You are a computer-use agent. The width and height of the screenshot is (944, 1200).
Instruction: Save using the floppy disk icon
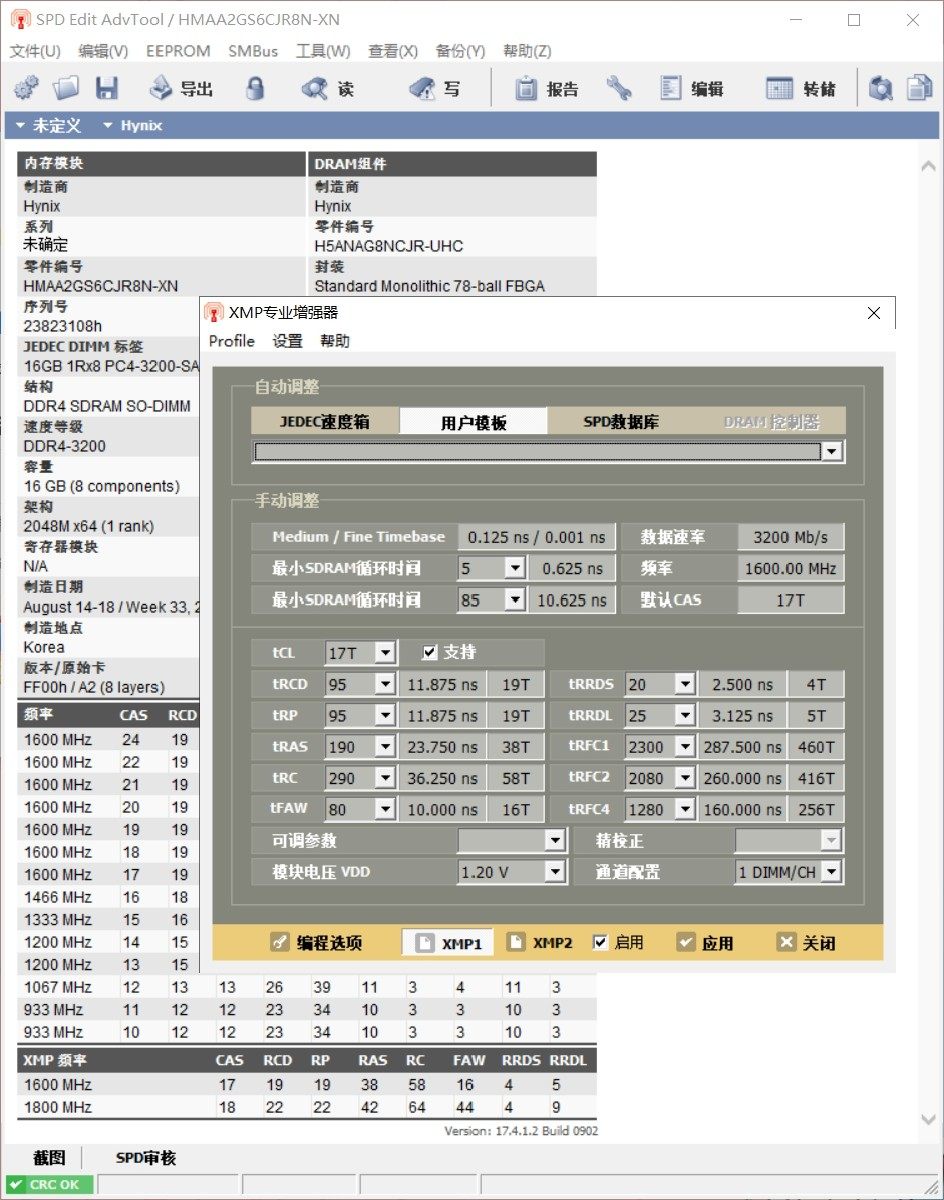click(x=107, y=89)
